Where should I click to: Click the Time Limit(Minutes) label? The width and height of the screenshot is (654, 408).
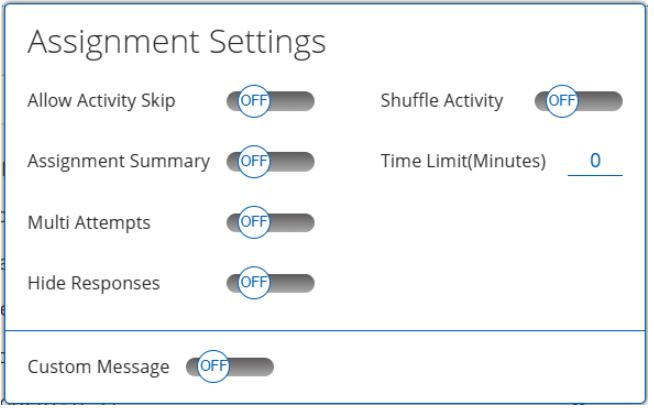pyautogui.click(x=463, y=161)
